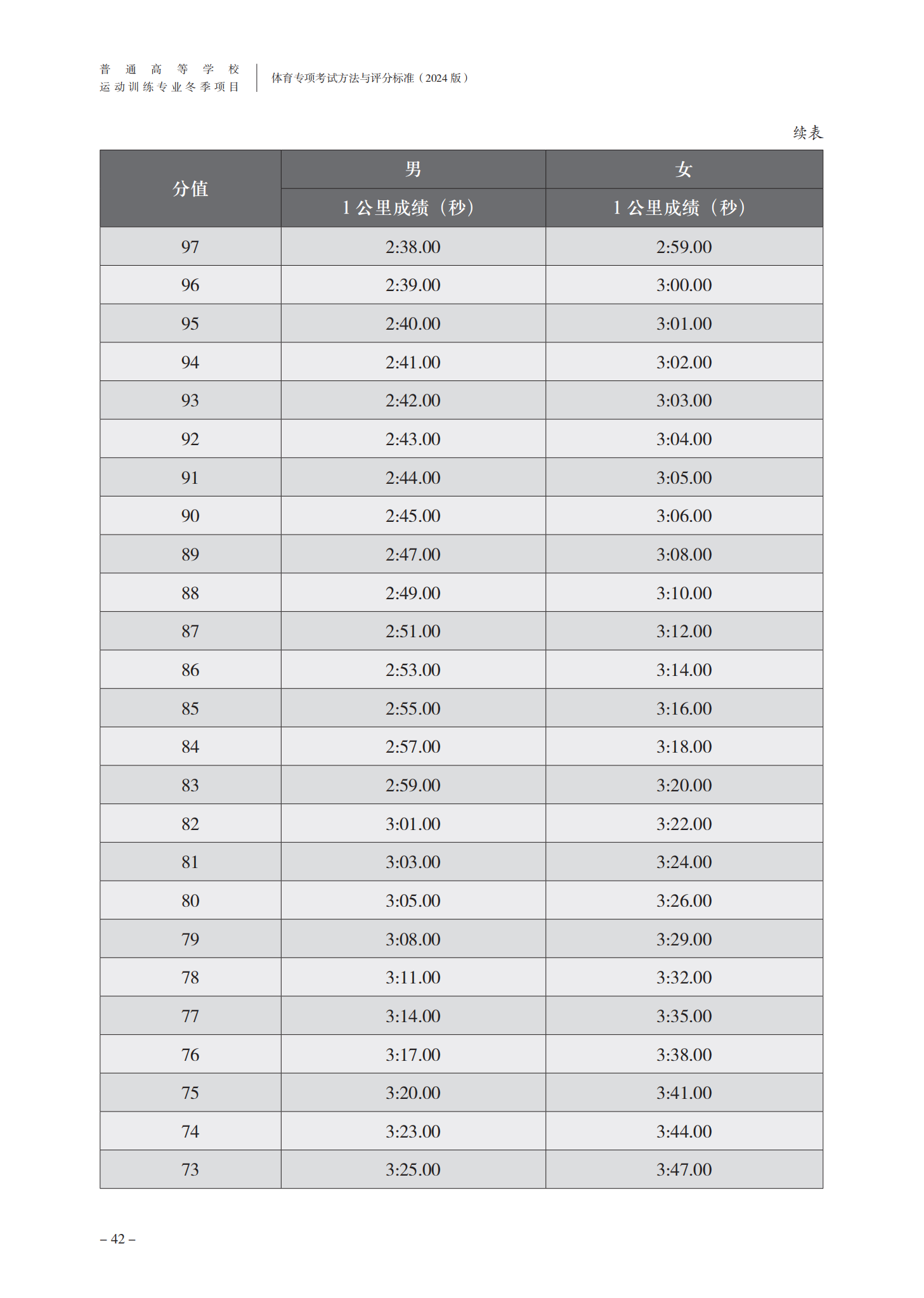
Task: Select the female time 3:00.00
Action: [x=684, y=285]
